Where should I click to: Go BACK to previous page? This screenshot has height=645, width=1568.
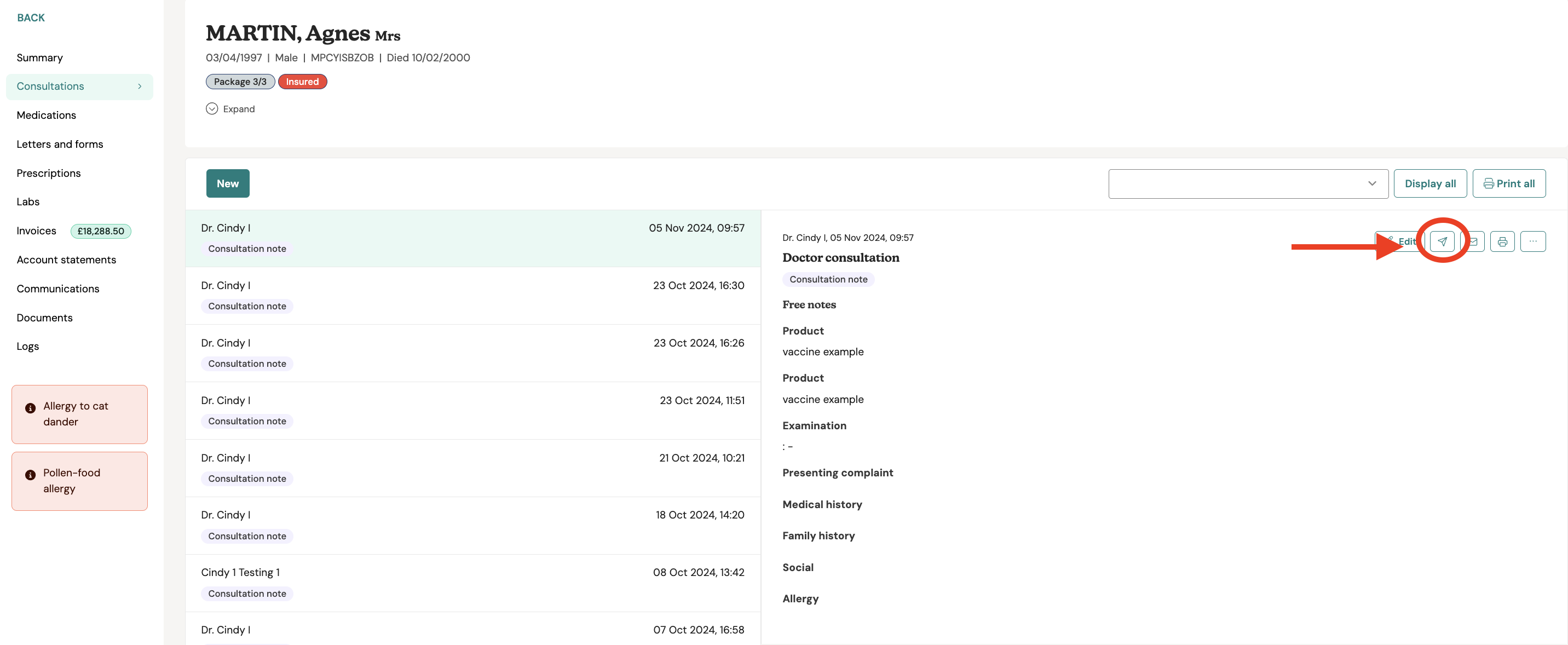point(31,18)
